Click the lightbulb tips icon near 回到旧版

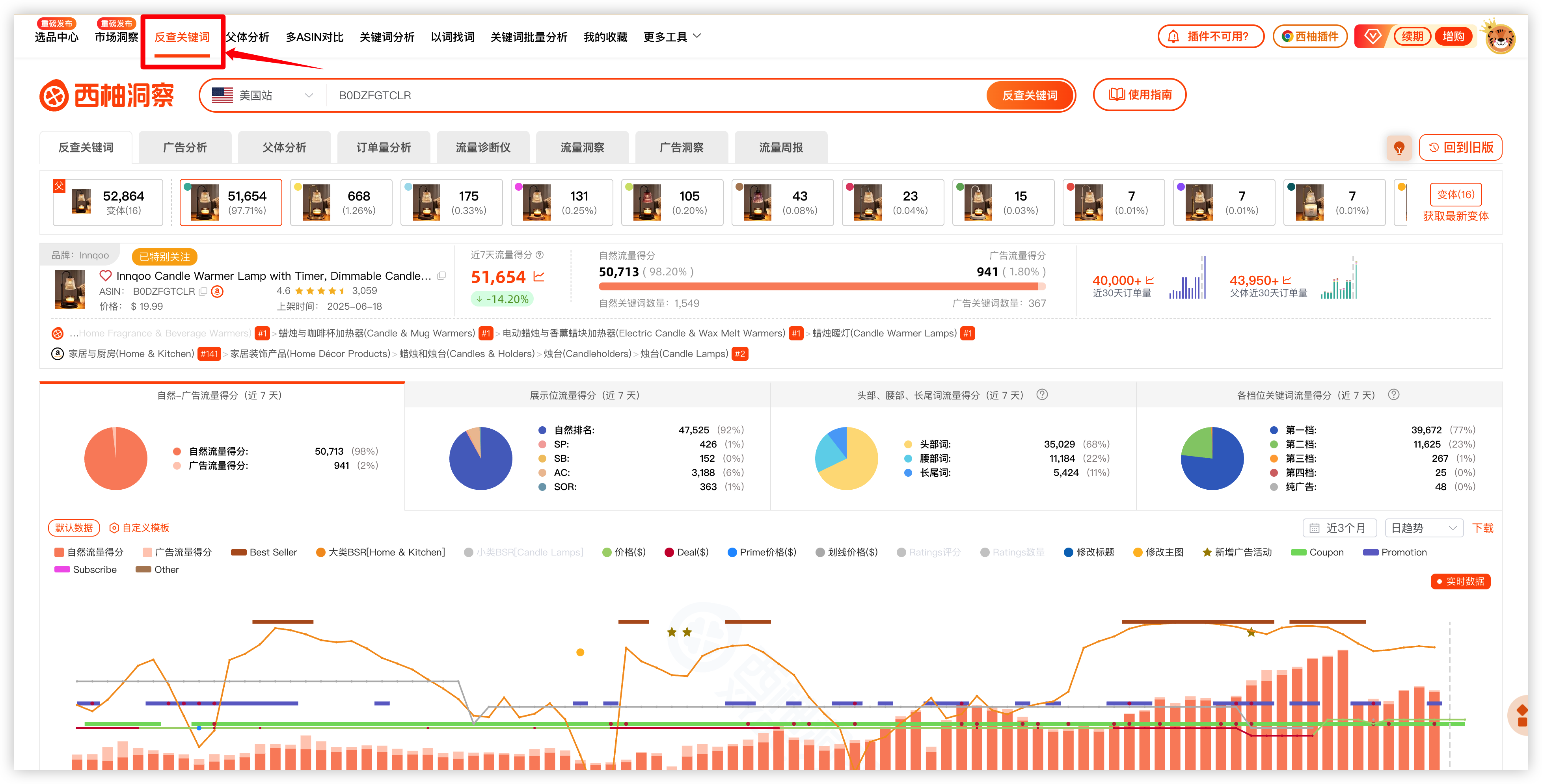(1399, 147)
